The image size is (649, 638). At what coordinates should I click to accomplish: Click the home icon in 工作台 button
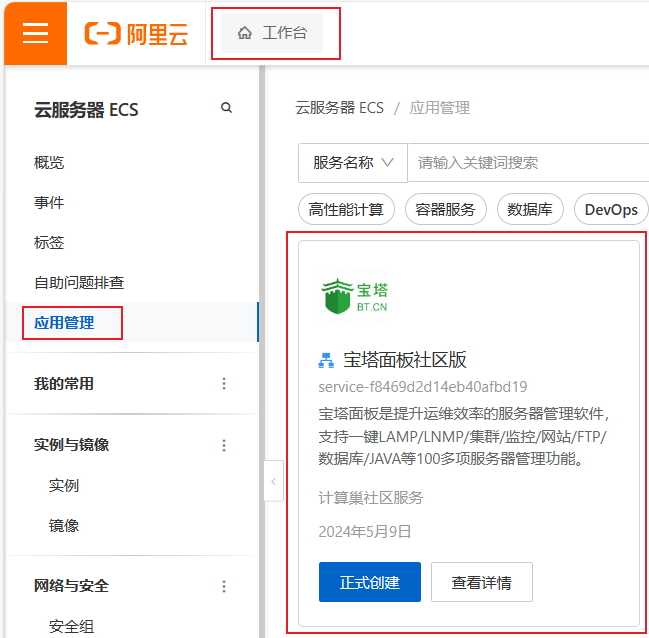(x=245, y=33)
